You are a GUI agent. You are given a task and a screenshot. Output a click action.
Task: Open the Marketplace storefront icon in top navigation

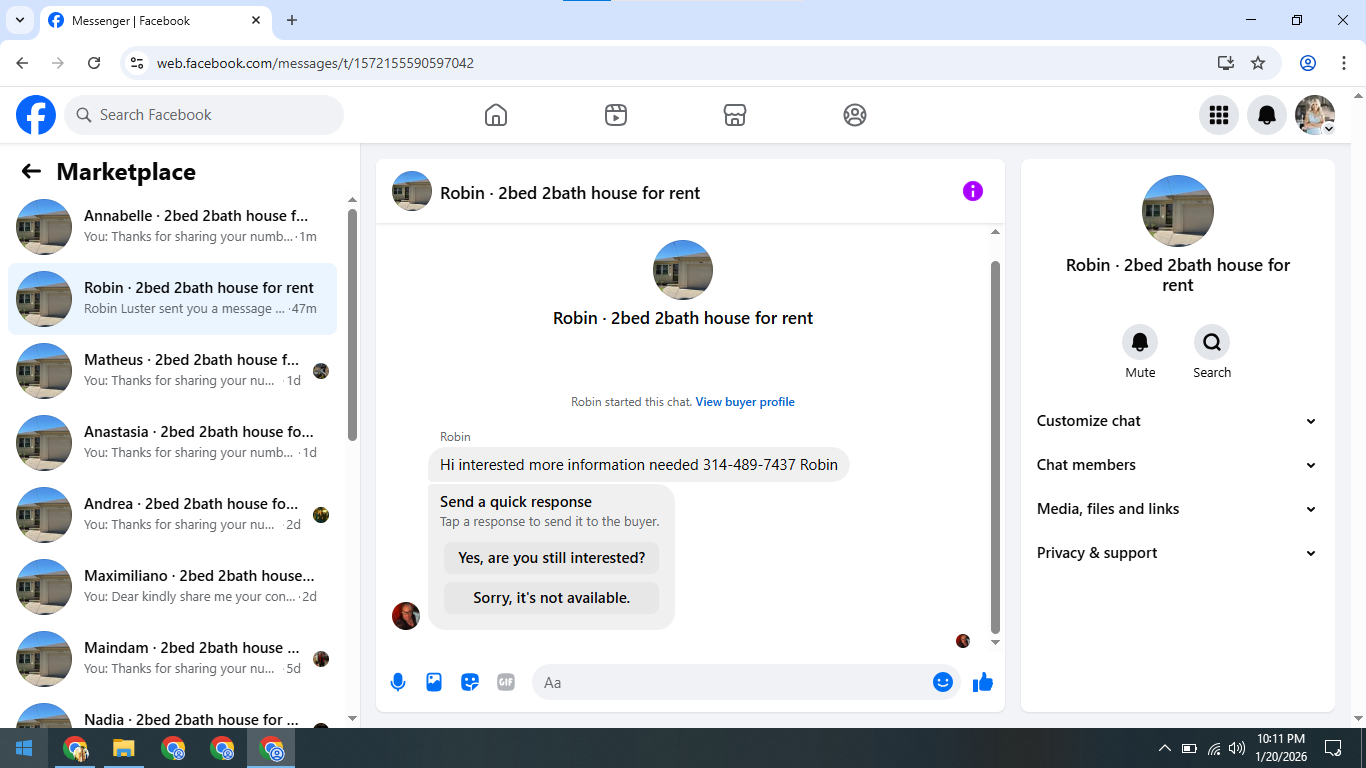pyautogui.click(x=735, y=115)
